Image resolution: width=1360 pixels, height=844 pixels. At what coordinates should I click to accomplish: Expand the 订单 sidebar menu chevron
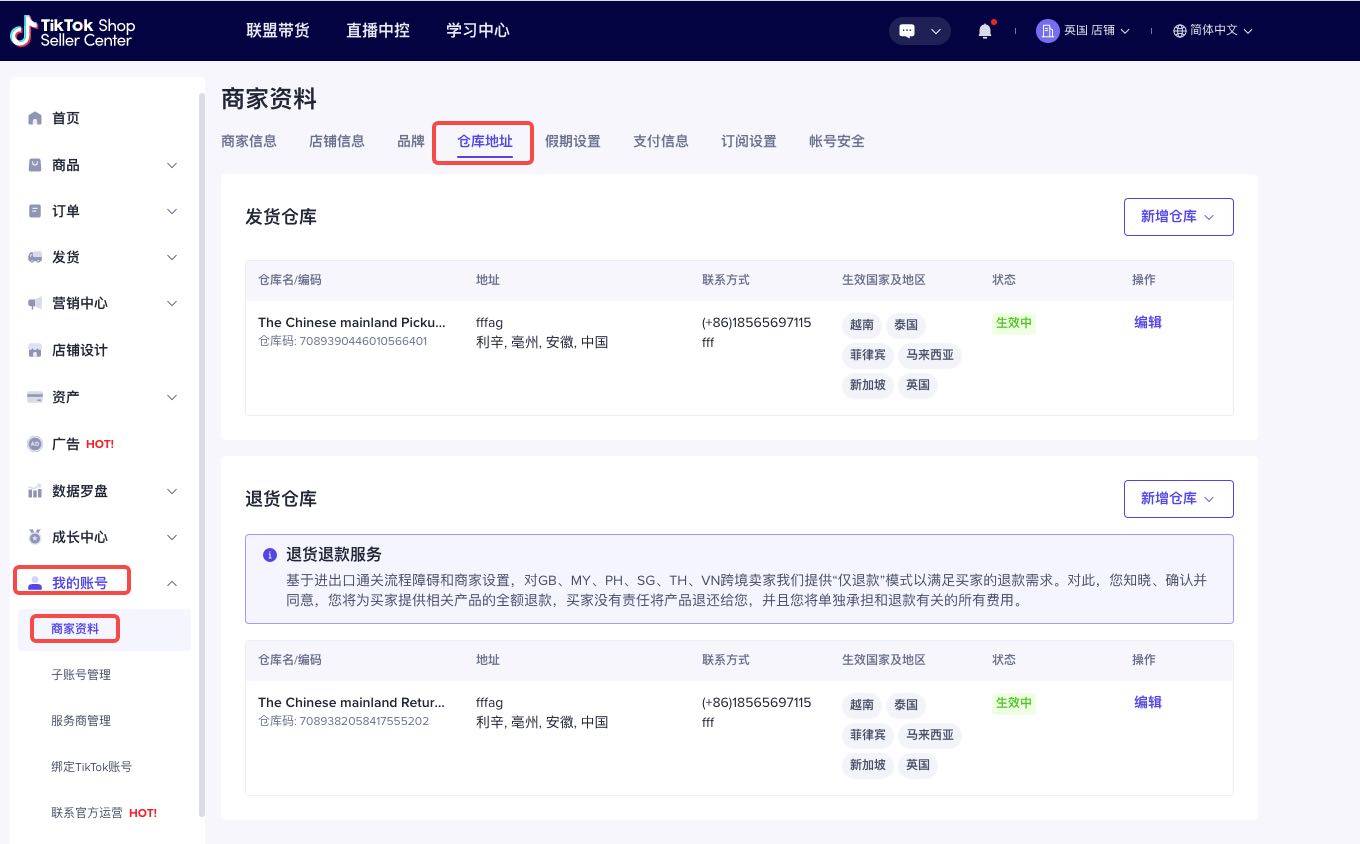pyautogui.click(x=172, y=211)
